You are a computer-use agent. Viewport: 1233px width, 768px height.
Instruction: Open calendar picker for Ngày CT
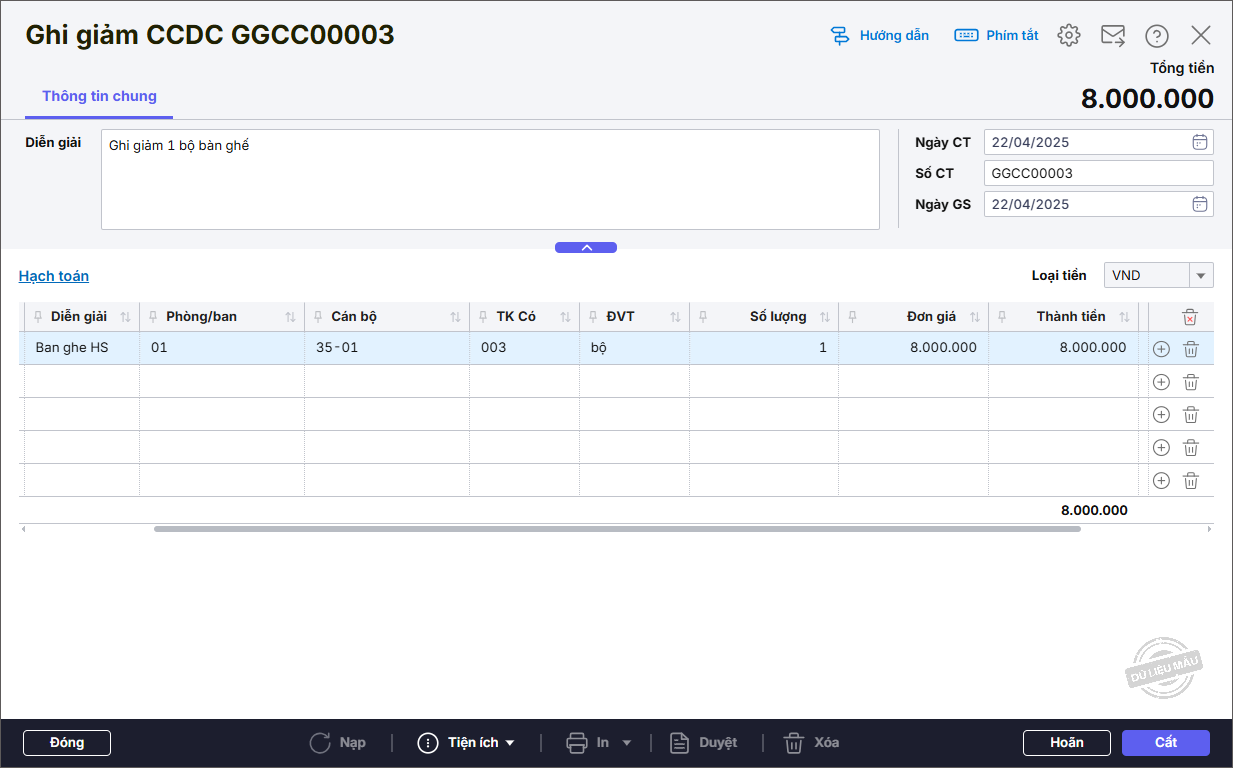[1200, 142]
